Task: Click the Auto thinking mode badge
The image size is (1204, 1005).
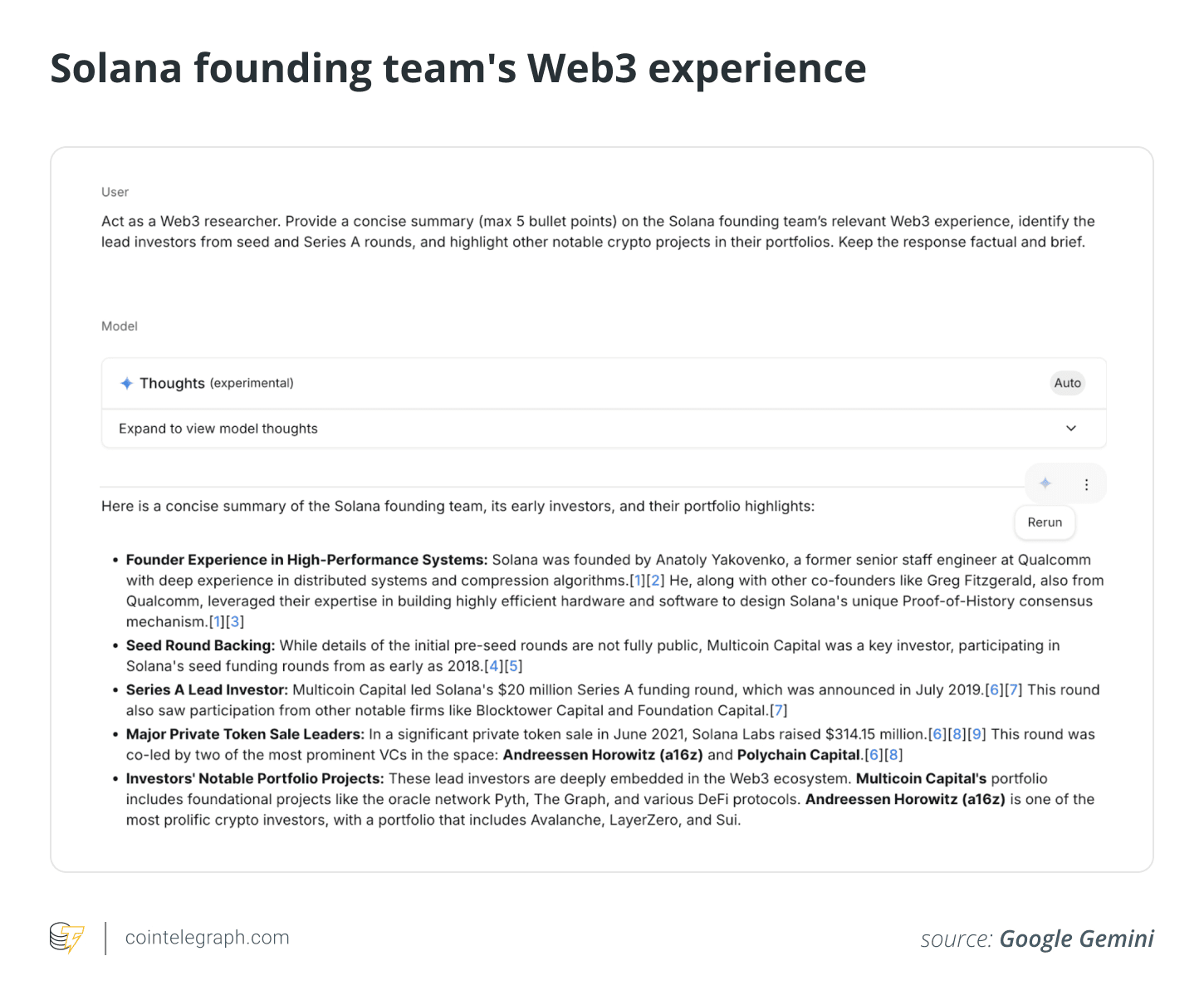Action: (1067, 383)
